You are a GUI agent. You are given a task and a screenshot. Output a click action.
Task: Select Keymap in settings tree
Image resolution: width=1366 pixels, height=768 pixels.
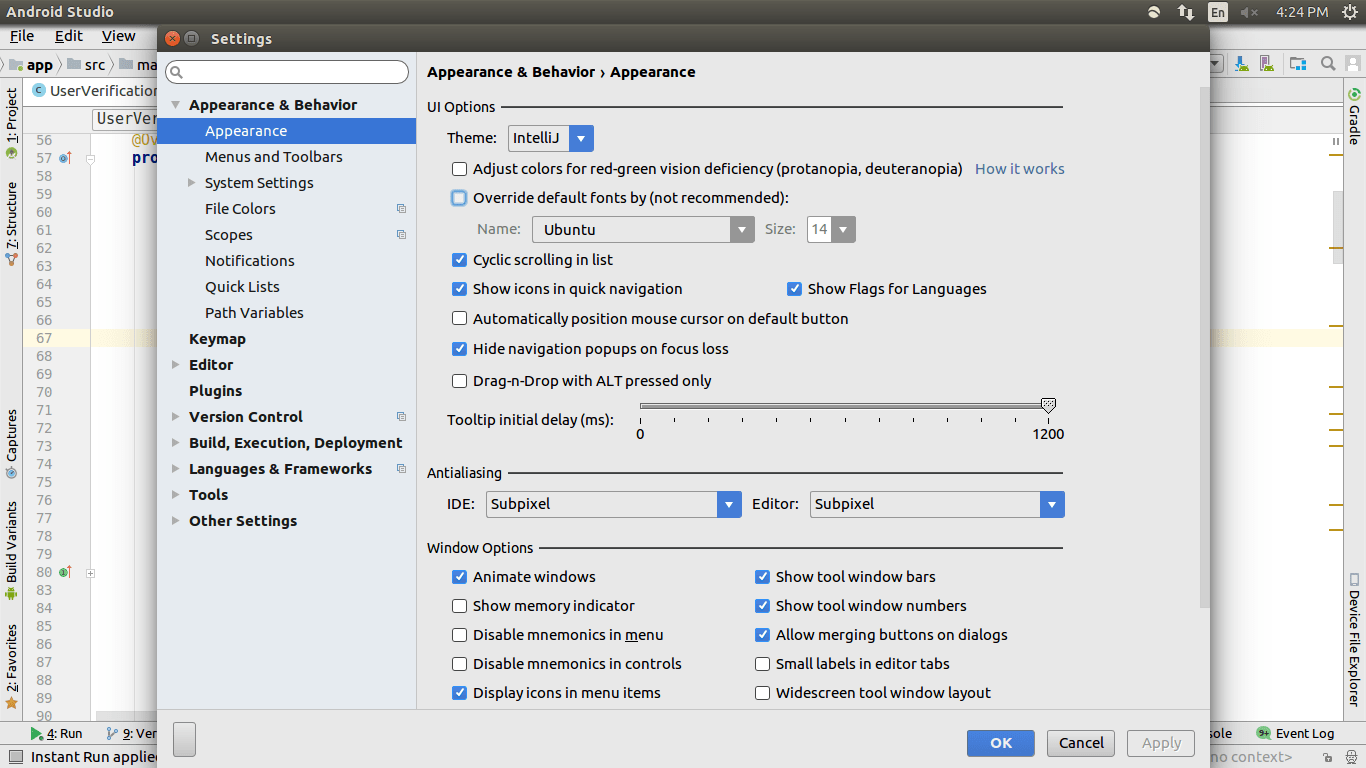coord(217,339)
